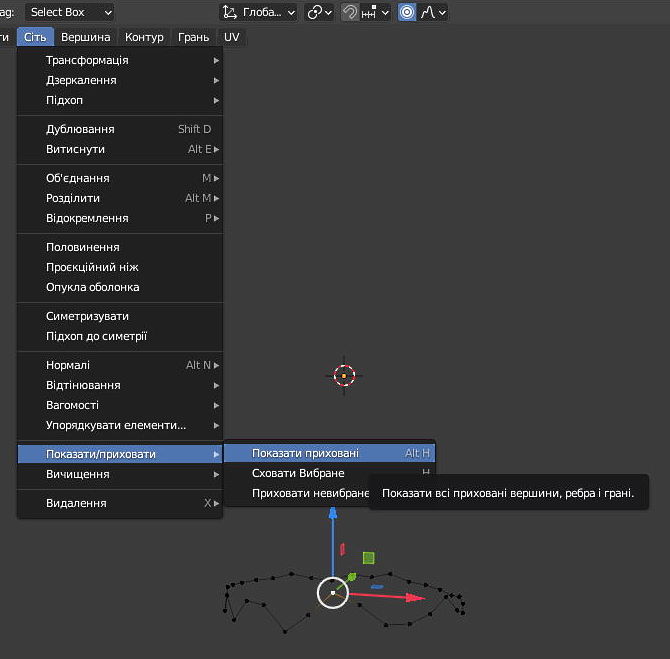Choose Проєкційний ніж menu entry
This screenshot has height=659, width=670.
pos(120,267)
